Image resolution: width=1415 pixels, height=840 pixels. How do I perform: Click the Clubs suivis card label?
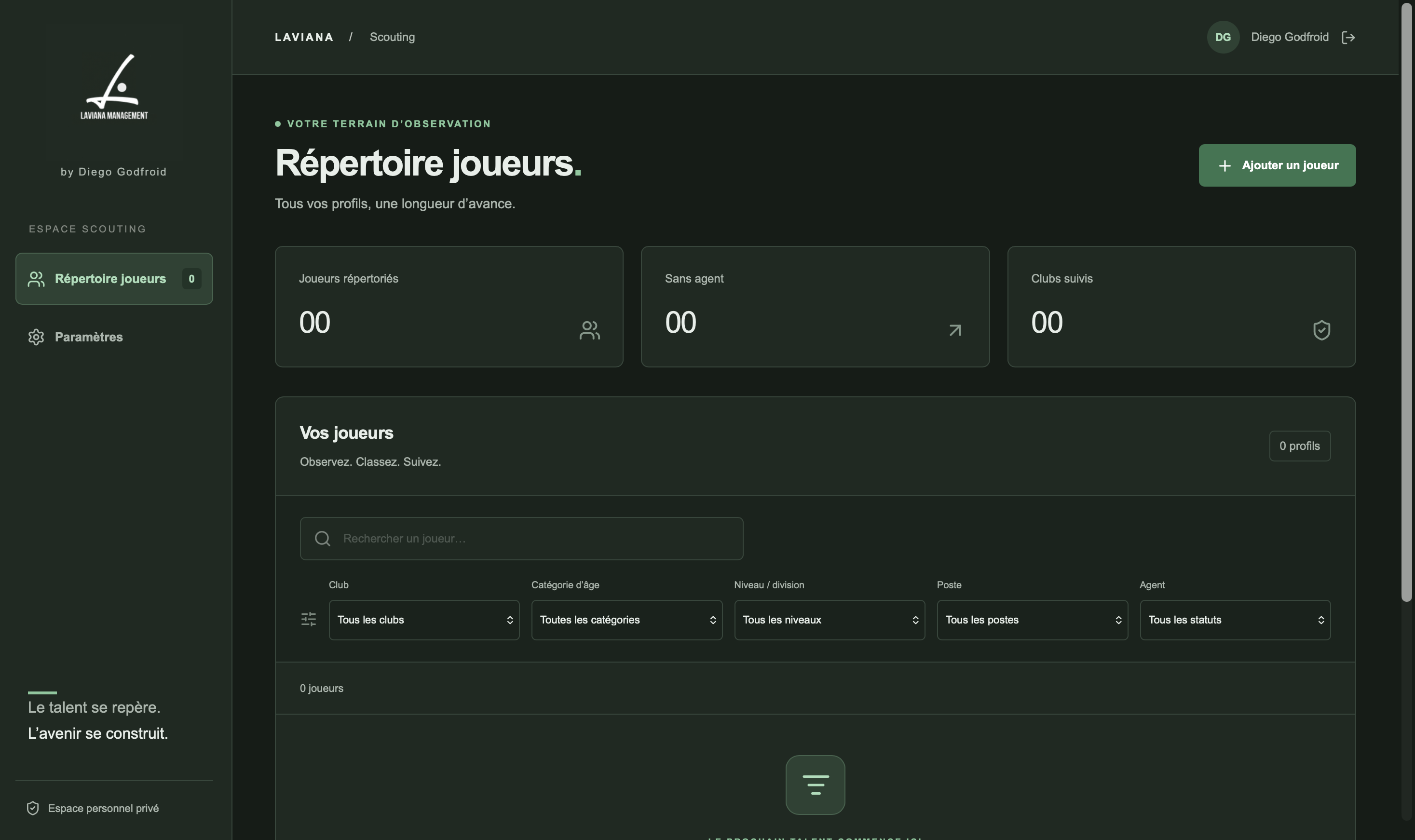(x=1061, y=279)
